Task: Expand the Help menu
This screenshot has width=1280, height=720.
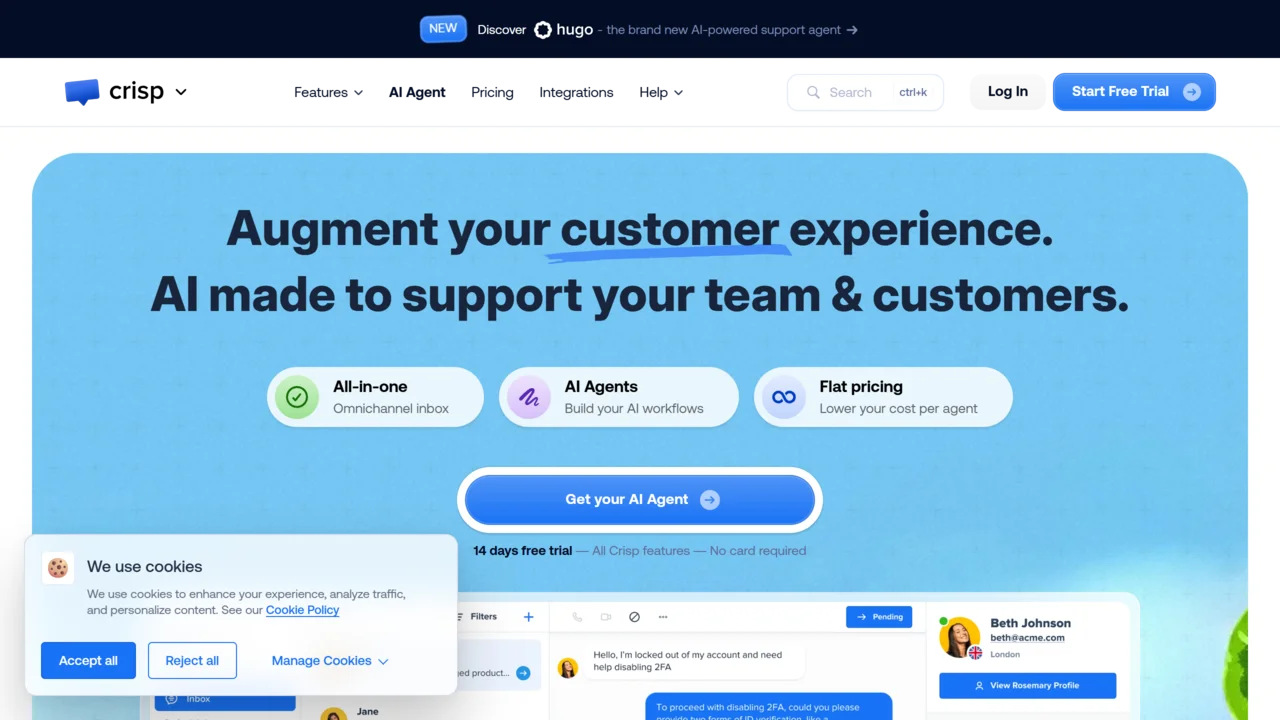Action: (661, 92)
